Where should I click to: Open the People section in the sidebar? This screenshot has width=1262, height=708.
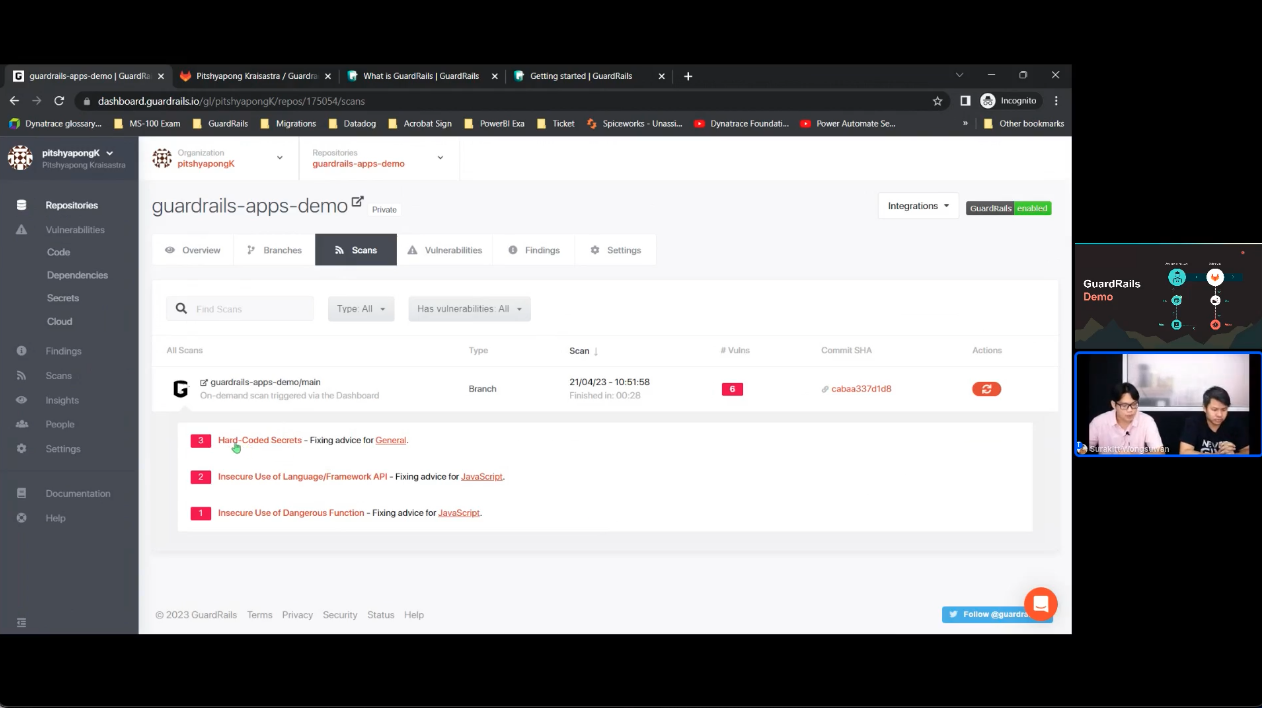coord(59,424)
